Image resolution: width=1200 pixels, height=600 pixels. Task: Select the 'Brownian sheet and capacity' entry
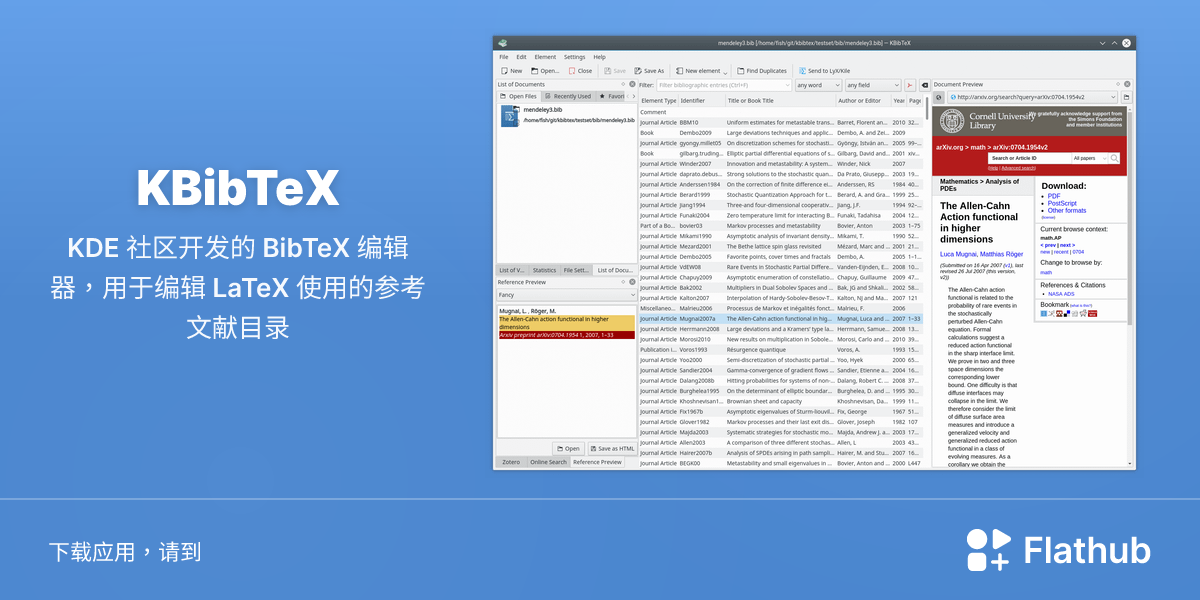pyautogui.click(x=780, y=401)
